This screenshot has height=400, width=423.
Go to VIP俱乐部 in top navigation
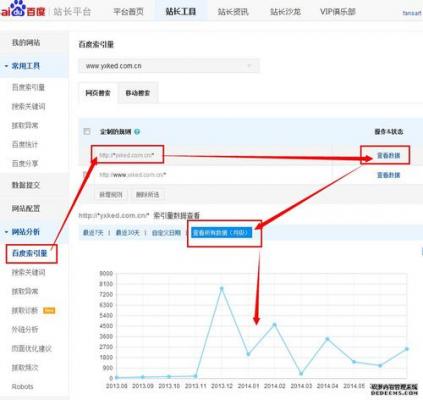pos(338,12)
